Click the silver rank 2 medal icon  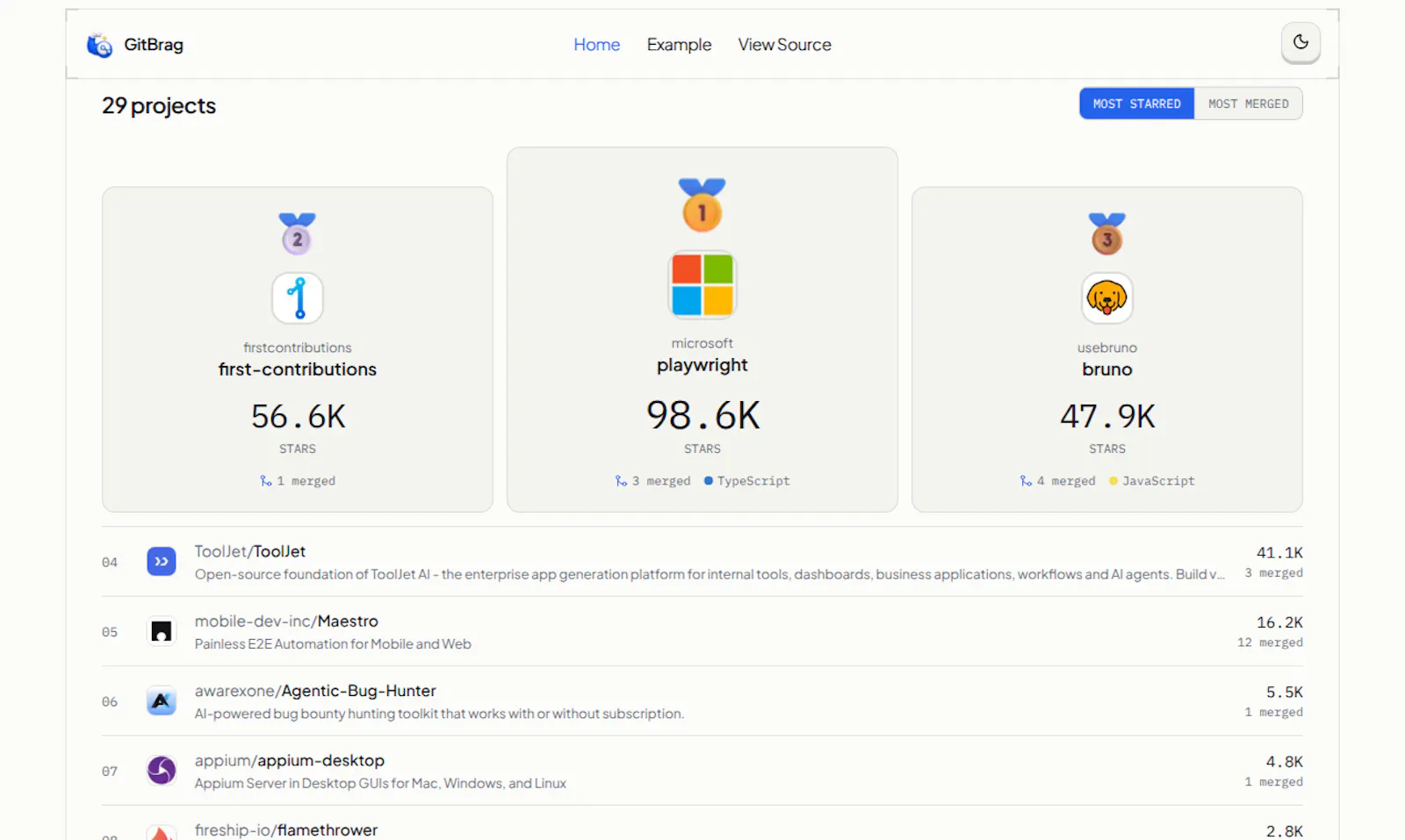297,233
